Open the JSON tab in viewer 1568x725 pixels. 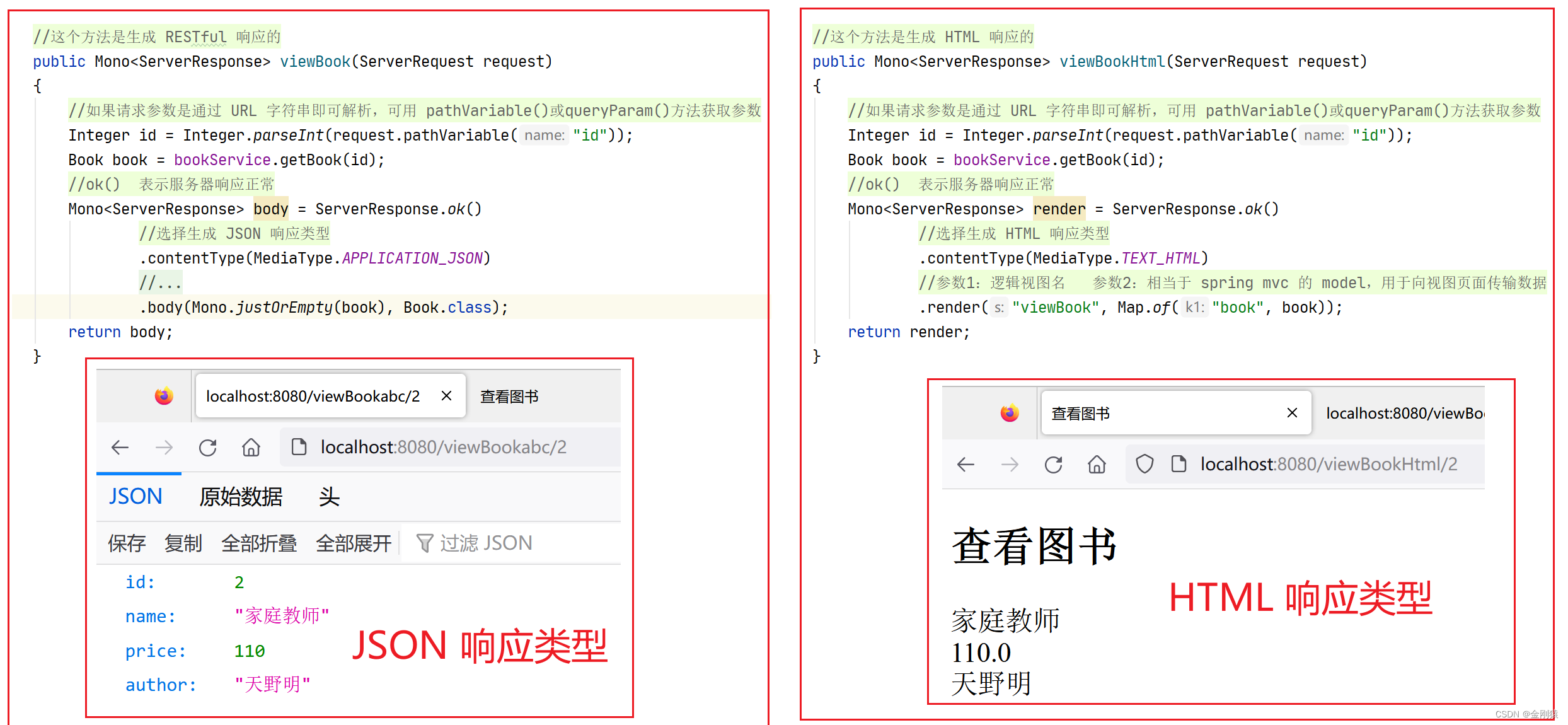[x=135, y=497]
